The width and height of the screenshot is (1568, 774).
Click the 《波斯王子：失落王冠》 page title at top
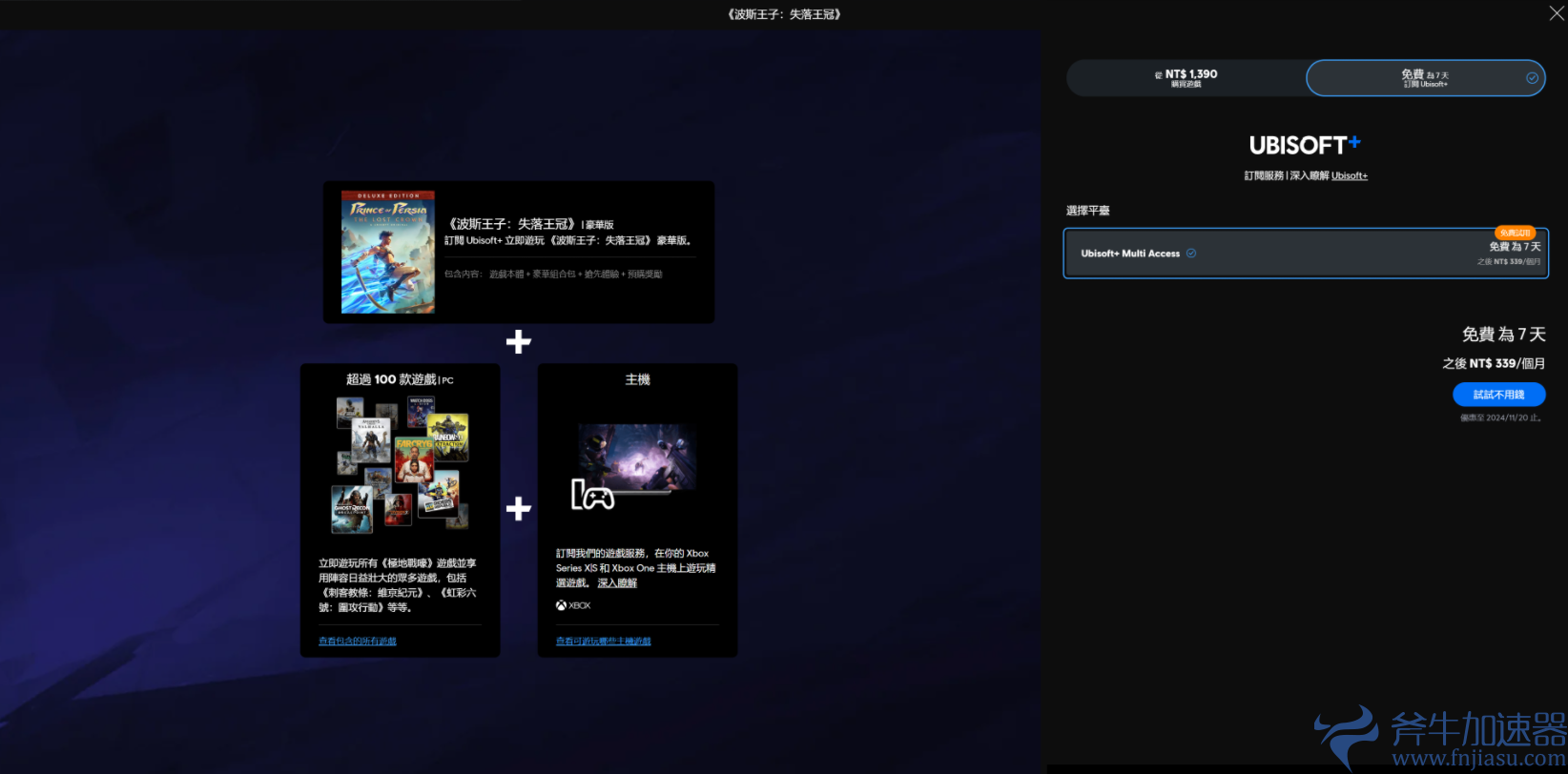pyautogui.click(x=784, y=14)
